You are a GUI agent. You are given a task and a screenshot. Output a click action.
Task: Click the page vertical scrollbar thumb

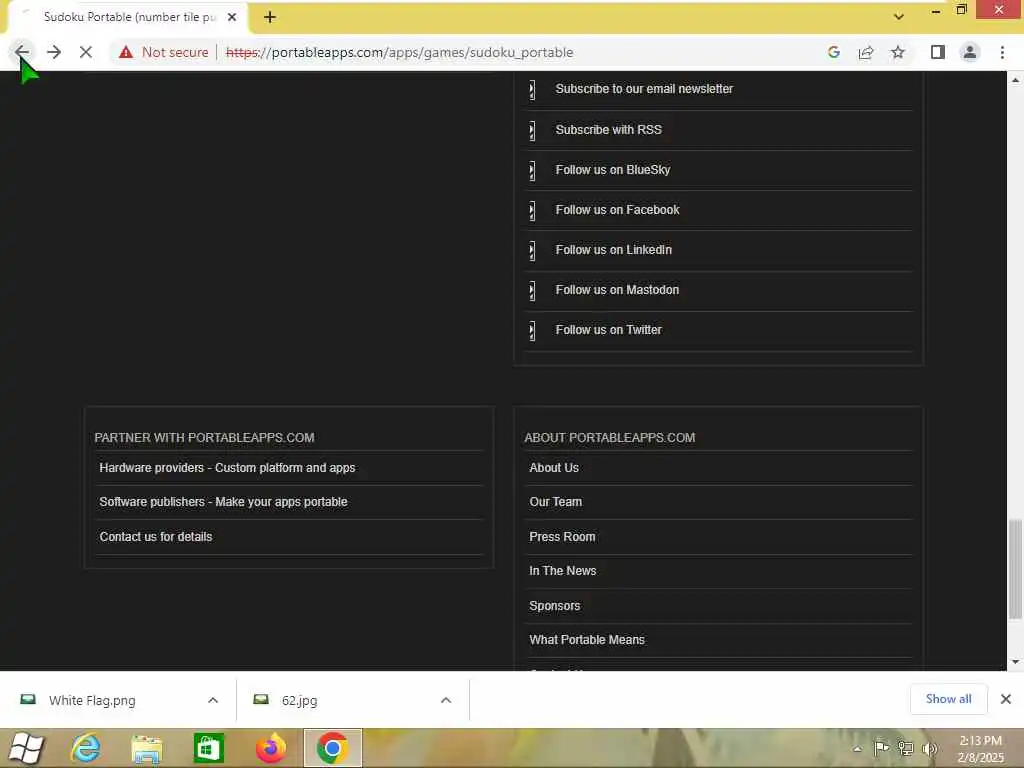click(x=1015, y=568)
